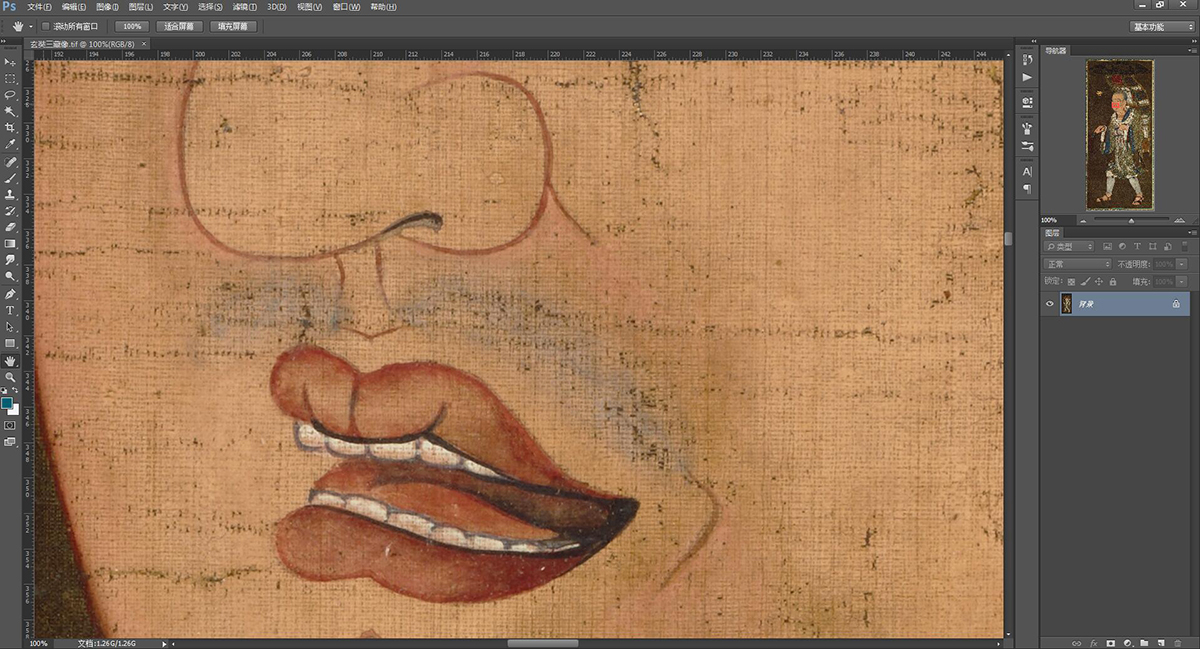Select the Clone Stamp tool
The image size is (1200, 649).
[x=10, y=194]
